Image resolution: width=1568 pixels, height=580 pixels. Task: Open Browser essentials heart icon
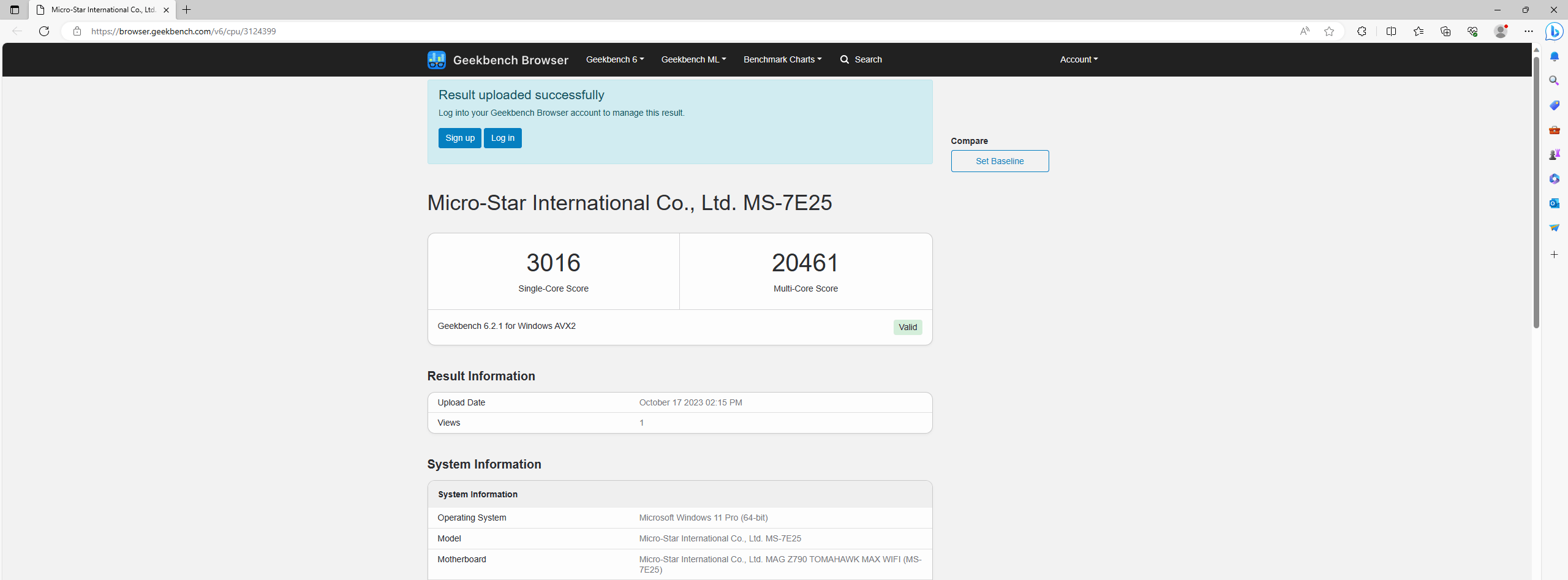(x=1472, y=31)
